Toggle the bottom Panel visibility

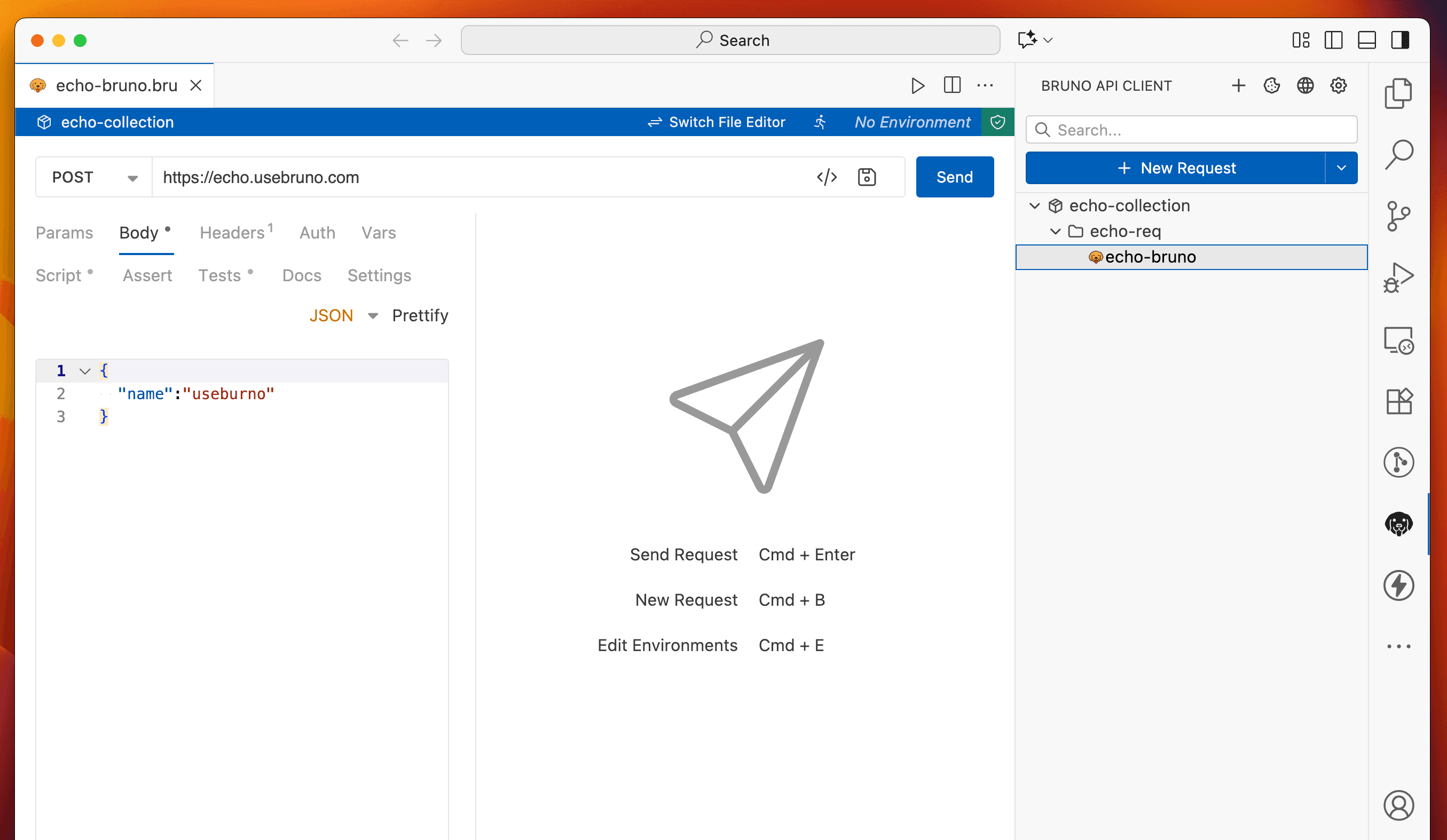pyautogui.click(x=1367, y=40)
